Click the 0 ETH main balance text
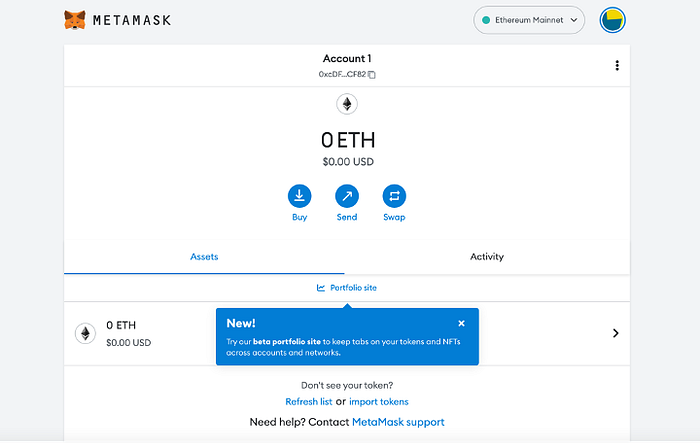This screenshot has height=443, width=700. pos(348,140)
